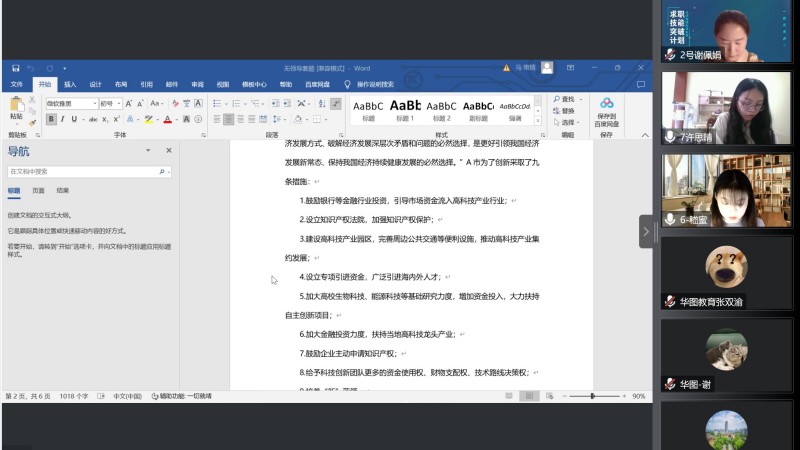This screenshot has height=450, width=800.
Task: Open line spacing dropdown
Action: [x=278, y=119]
